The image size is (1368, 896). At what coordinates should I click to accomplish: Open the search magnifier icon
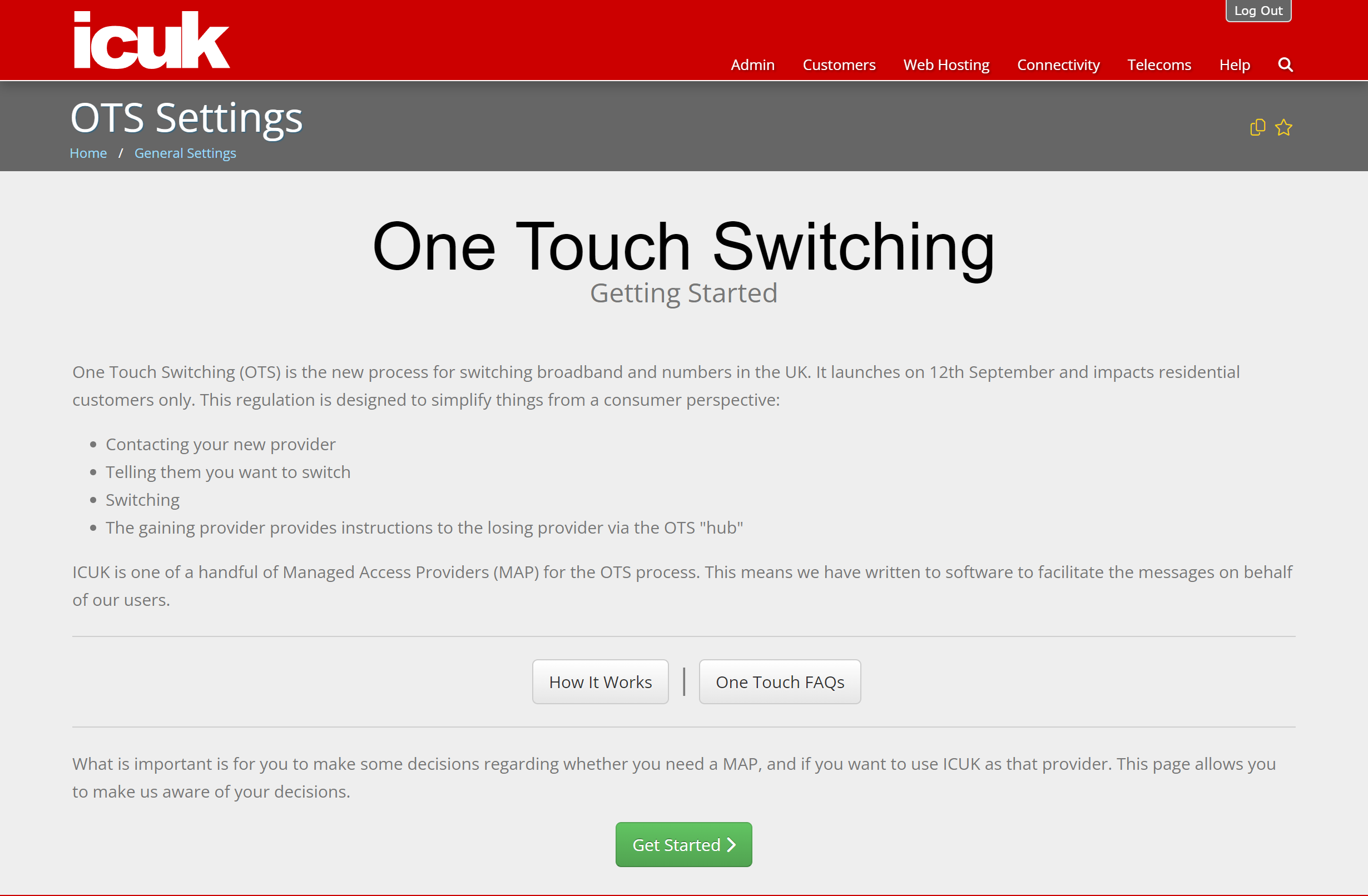pyautogui.click(x=1285, y=64)
